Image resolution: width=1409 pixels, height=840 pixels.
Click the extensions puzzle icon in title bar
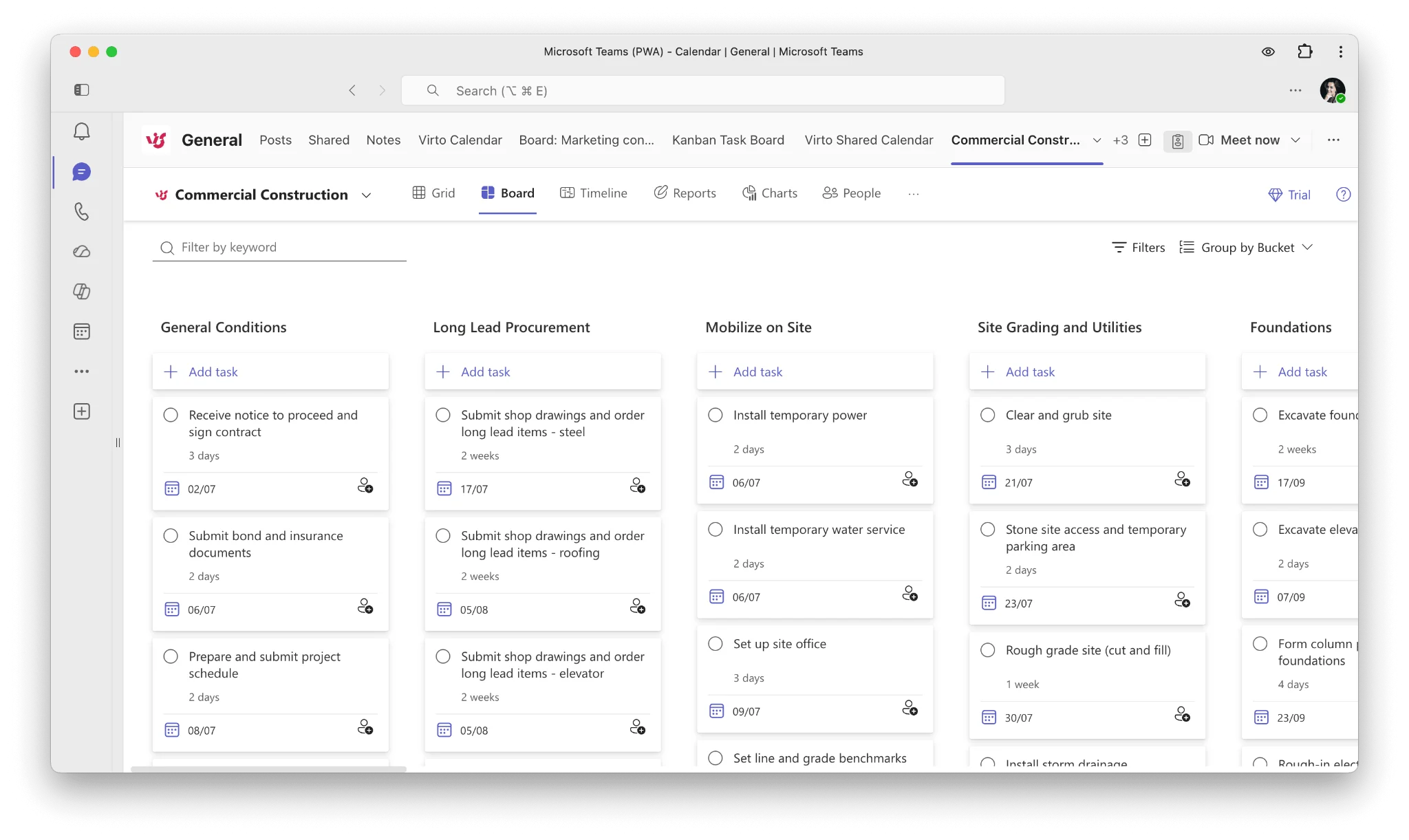pos(1304,52)
